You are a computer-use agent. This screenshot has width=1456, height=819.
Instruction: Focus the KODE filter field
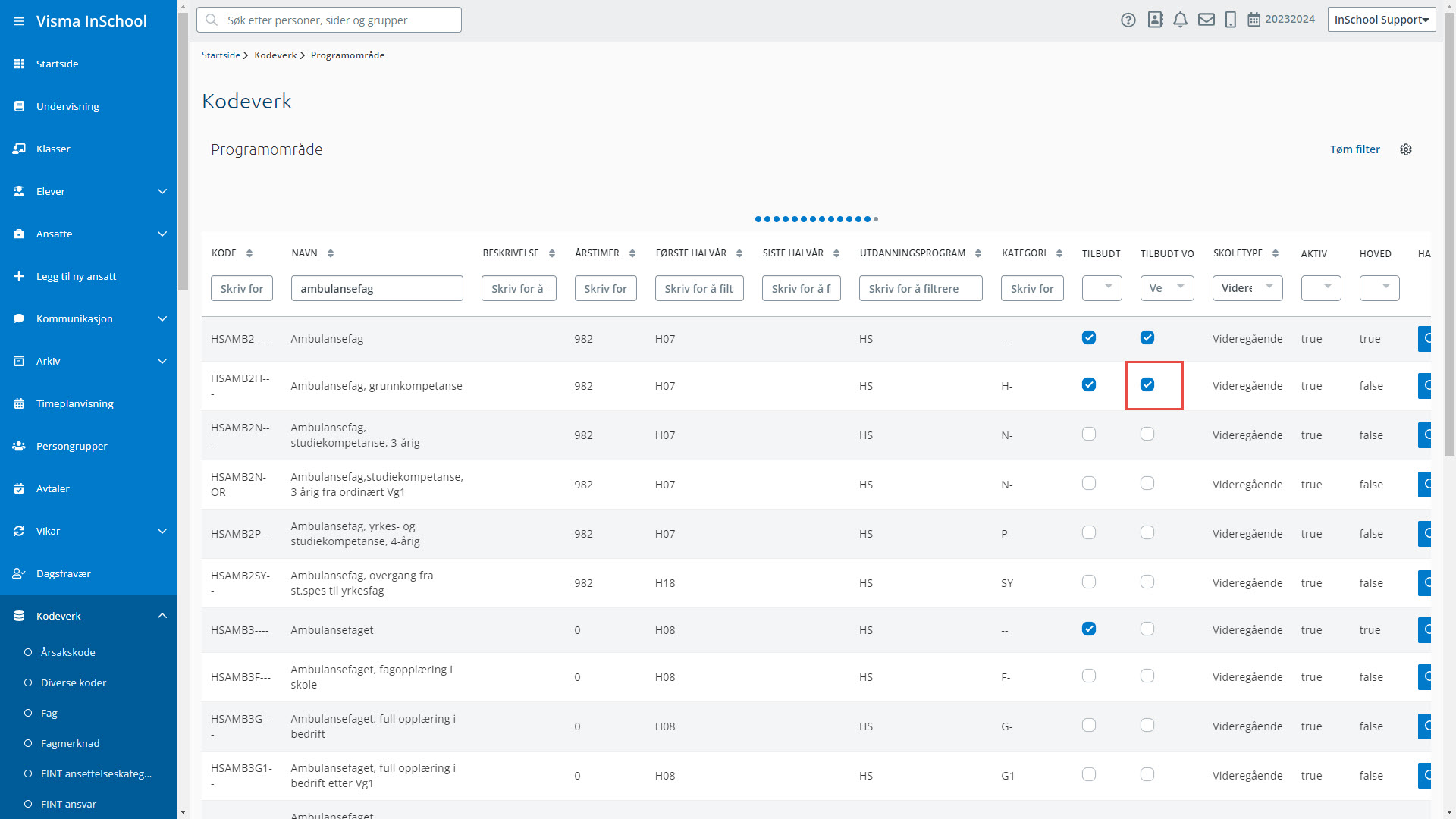click(x=242, y=288)
